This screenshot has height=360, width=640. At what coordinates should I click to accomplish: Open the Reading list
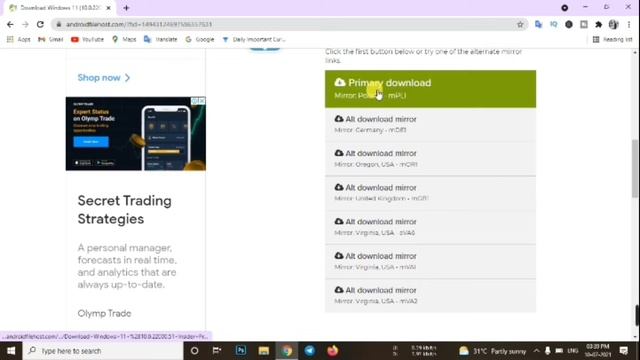tap(612, 39)
